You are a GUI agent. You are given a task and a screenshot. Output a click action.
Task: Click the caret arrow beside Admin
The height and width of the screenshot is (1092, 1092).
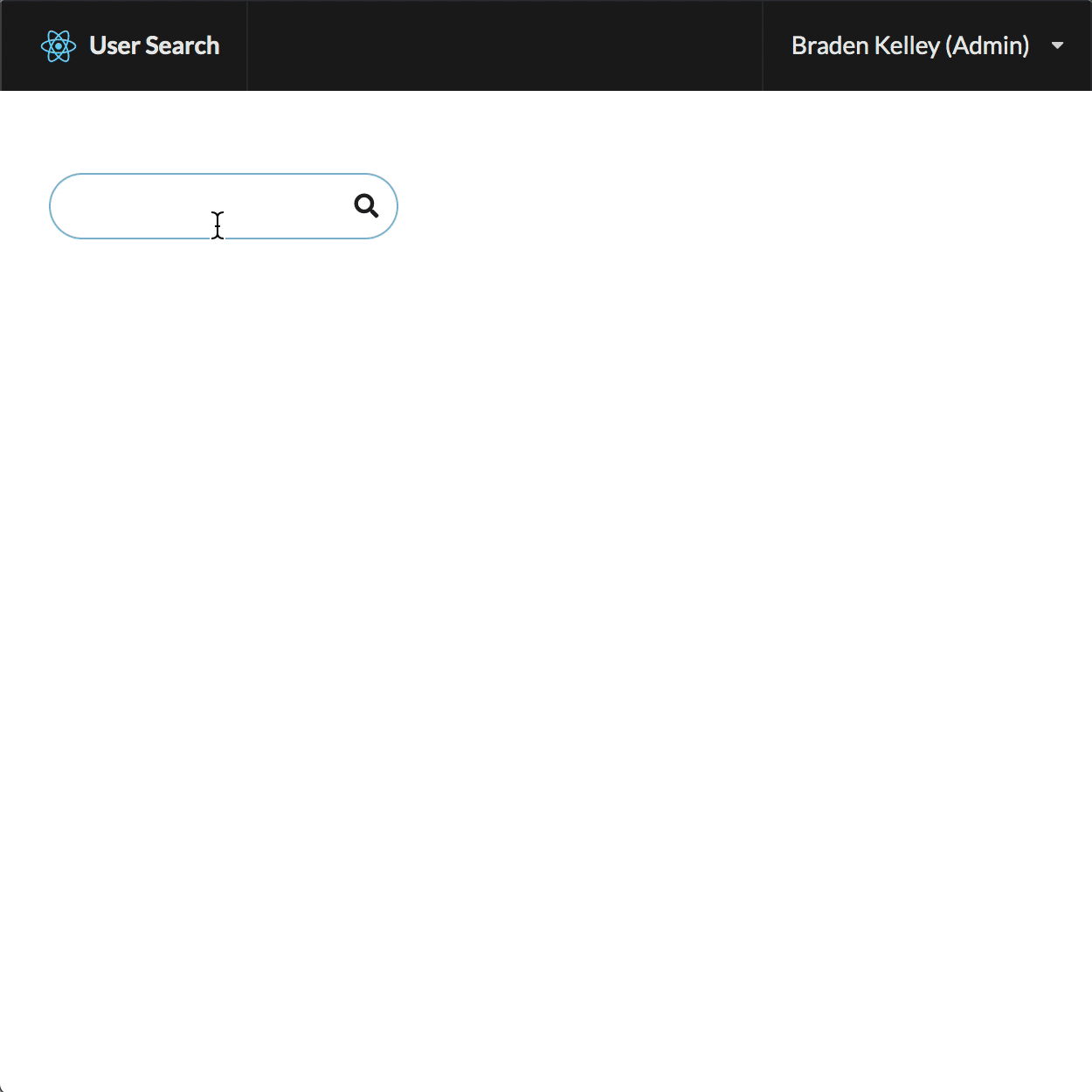(1057, 45)
